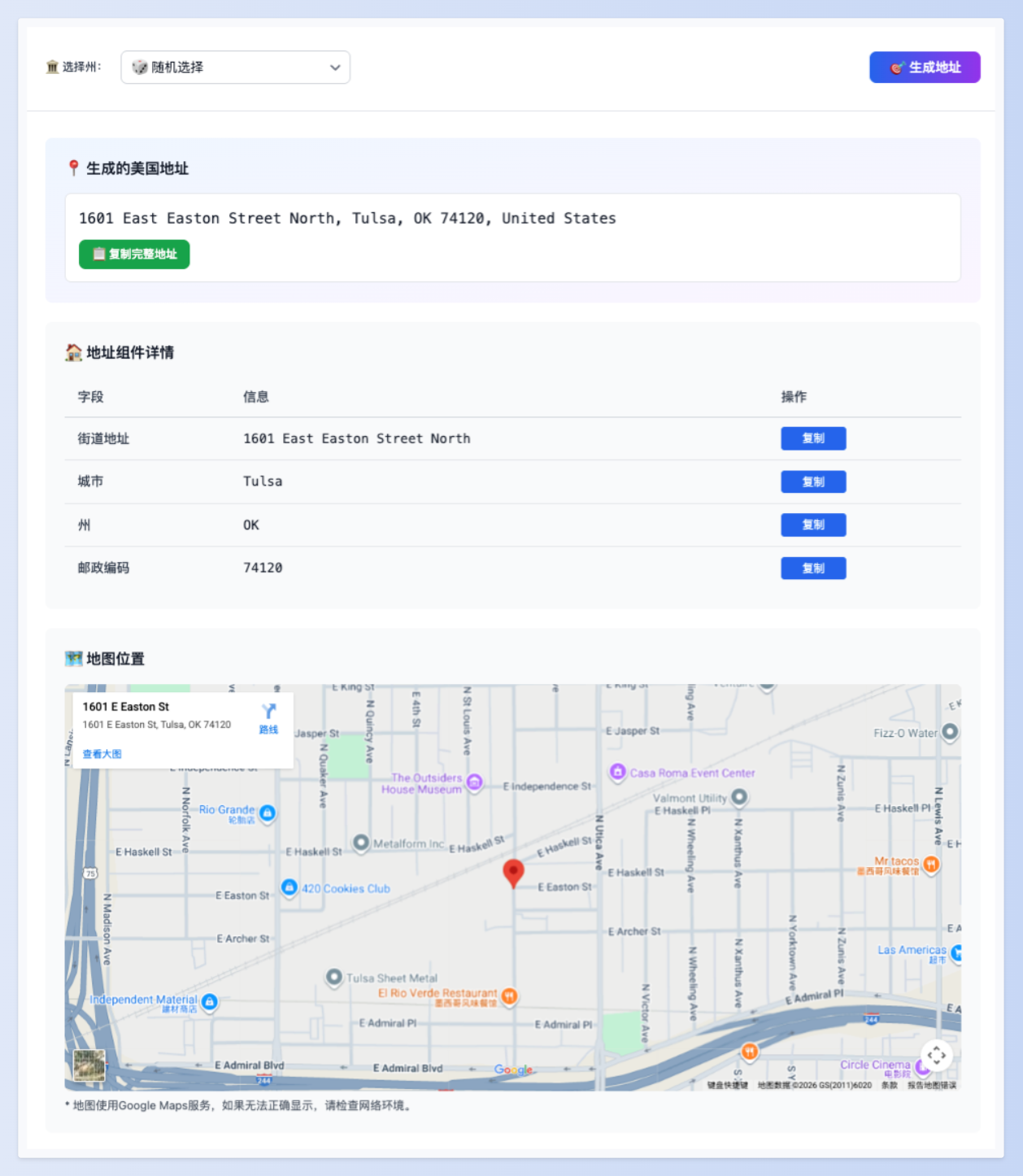Click the El Rio Verde Restaurant marker
The height and width of the screenshot is (1176, 1023).
point(509,995)
